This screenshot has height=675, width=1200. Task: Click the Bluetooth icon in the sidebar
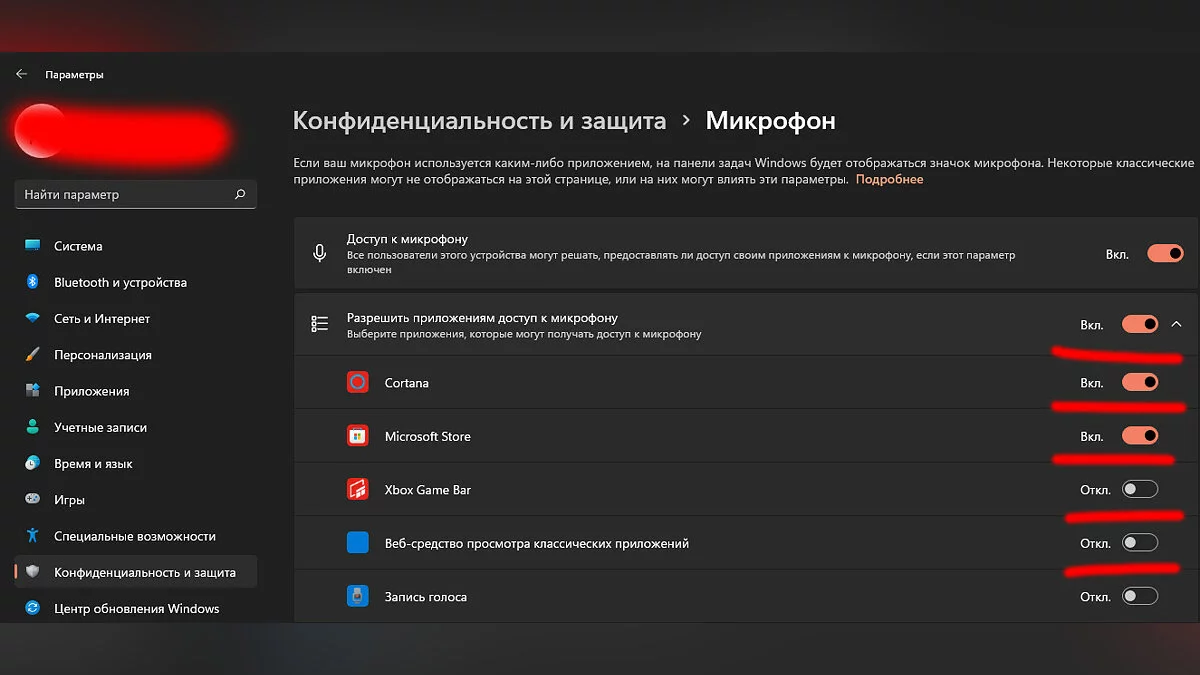click(33, 282)
